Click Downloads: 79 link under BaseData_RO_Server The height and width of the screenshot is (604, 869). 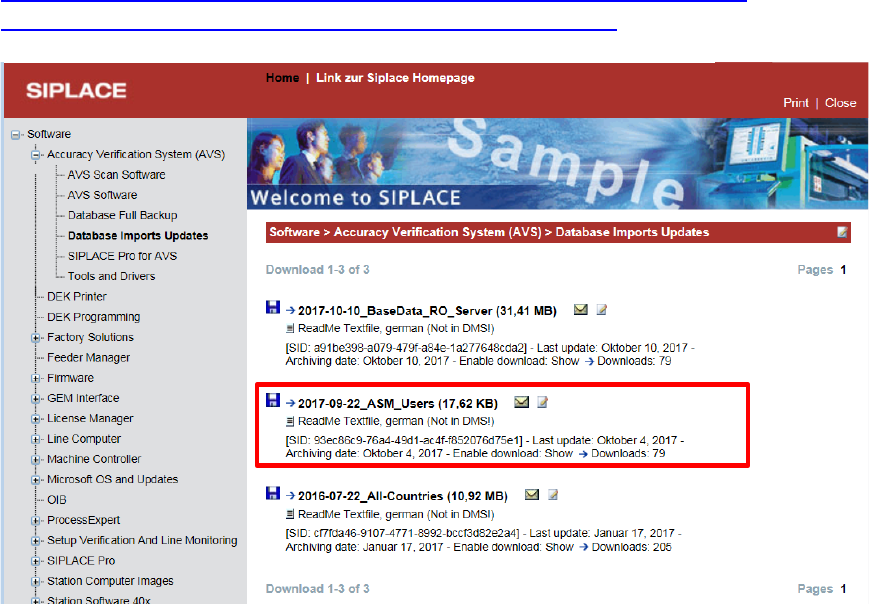point(634,361)
